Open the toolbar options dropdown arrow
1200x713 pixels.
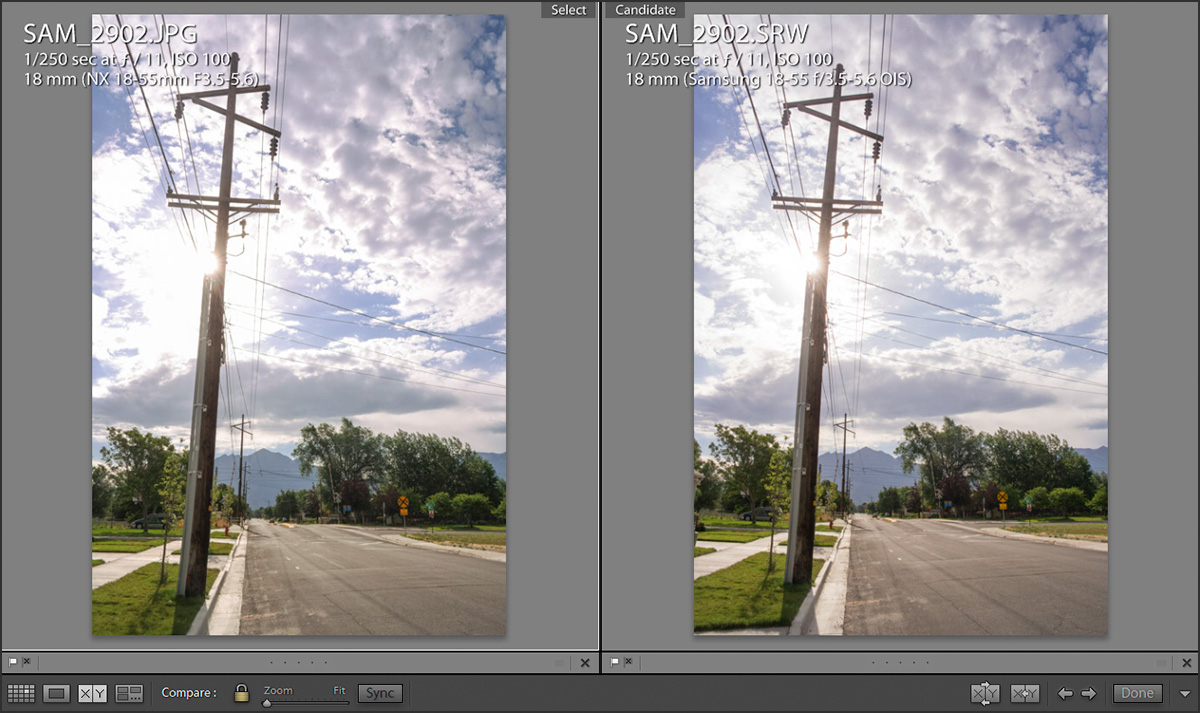(x=1185, y=693)
